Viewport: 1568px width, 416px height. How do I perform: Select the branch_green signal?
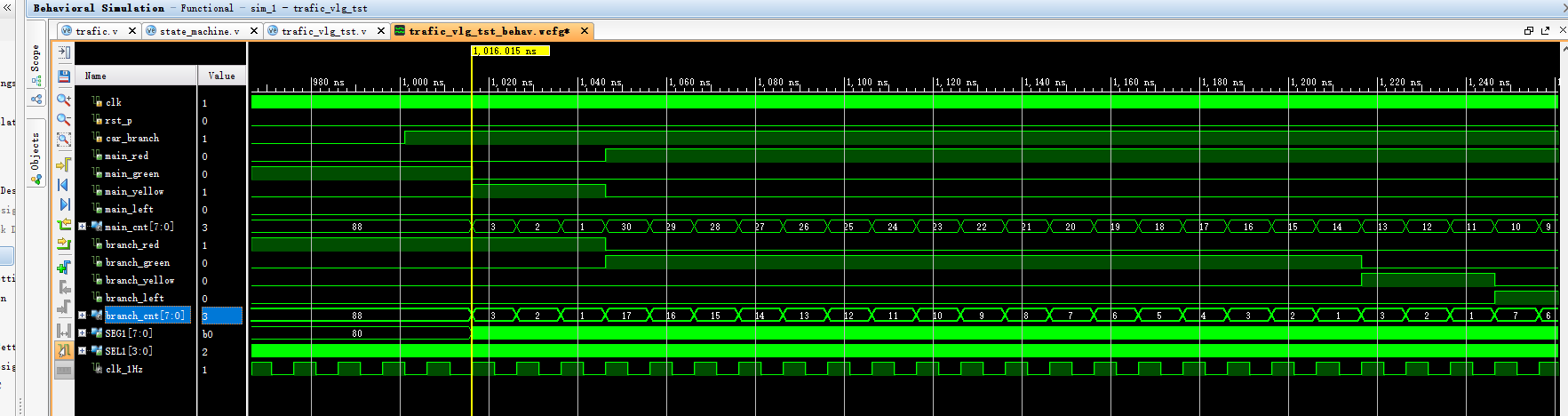tap(137, 262)
